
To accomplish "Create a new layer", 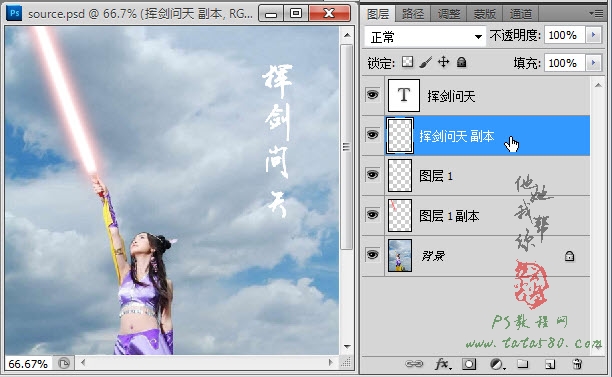I will click(x=550, y=364).
